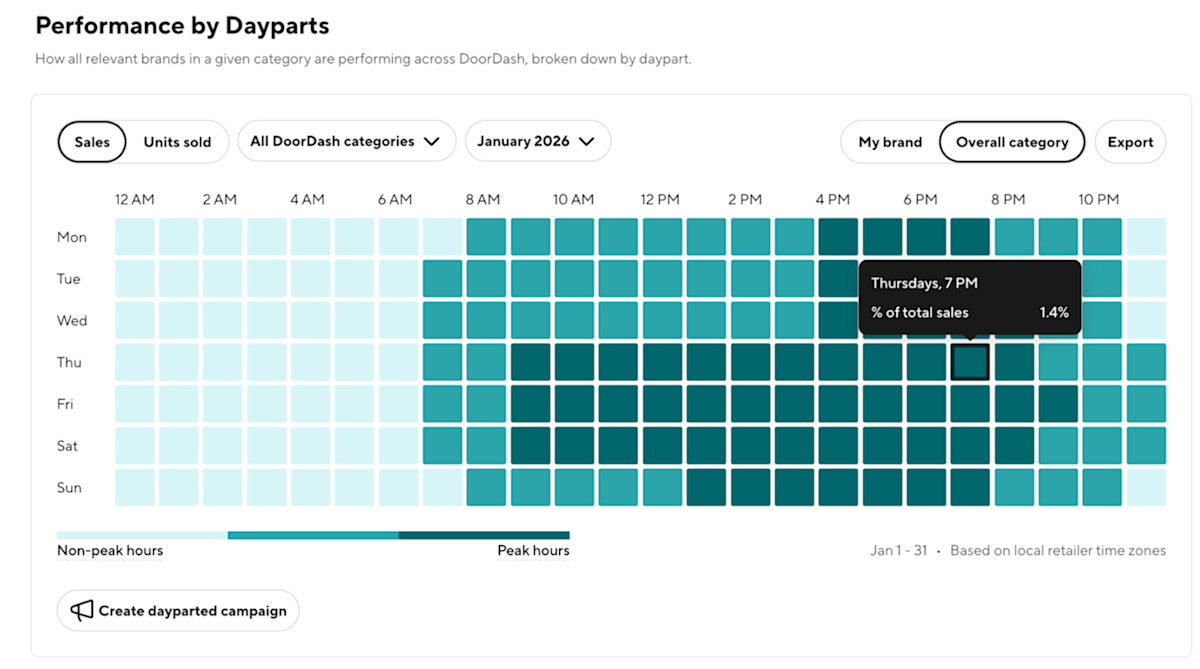Click the underlined Non-peak hours label

coord(110,550)
